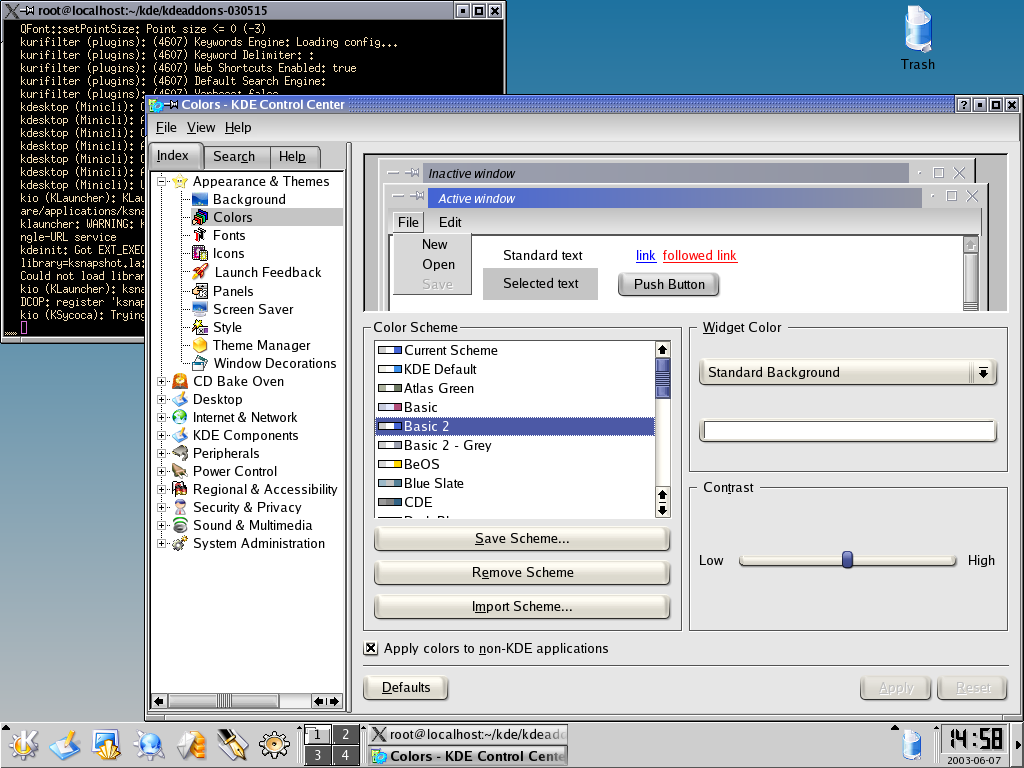Click the web browser globe icon in the panel
Image resolution: width=1024 pixels, height=768 pixels.
(x=148, y=744)
